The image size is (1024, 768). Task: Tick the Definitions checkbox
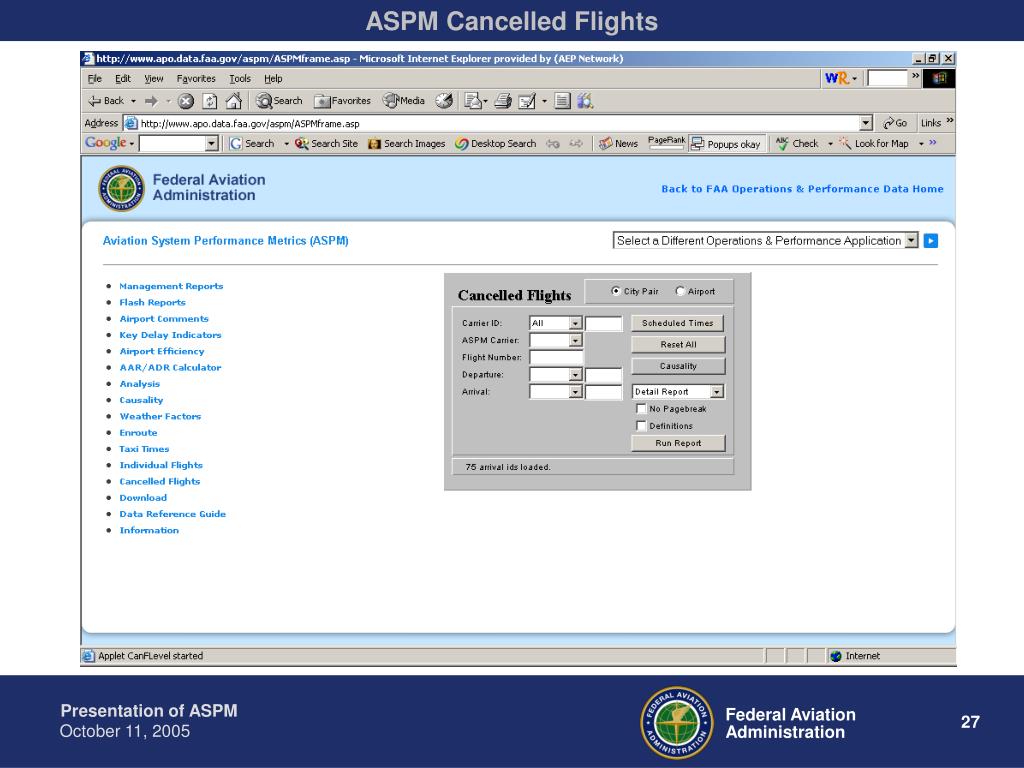[x=641, y=426]
